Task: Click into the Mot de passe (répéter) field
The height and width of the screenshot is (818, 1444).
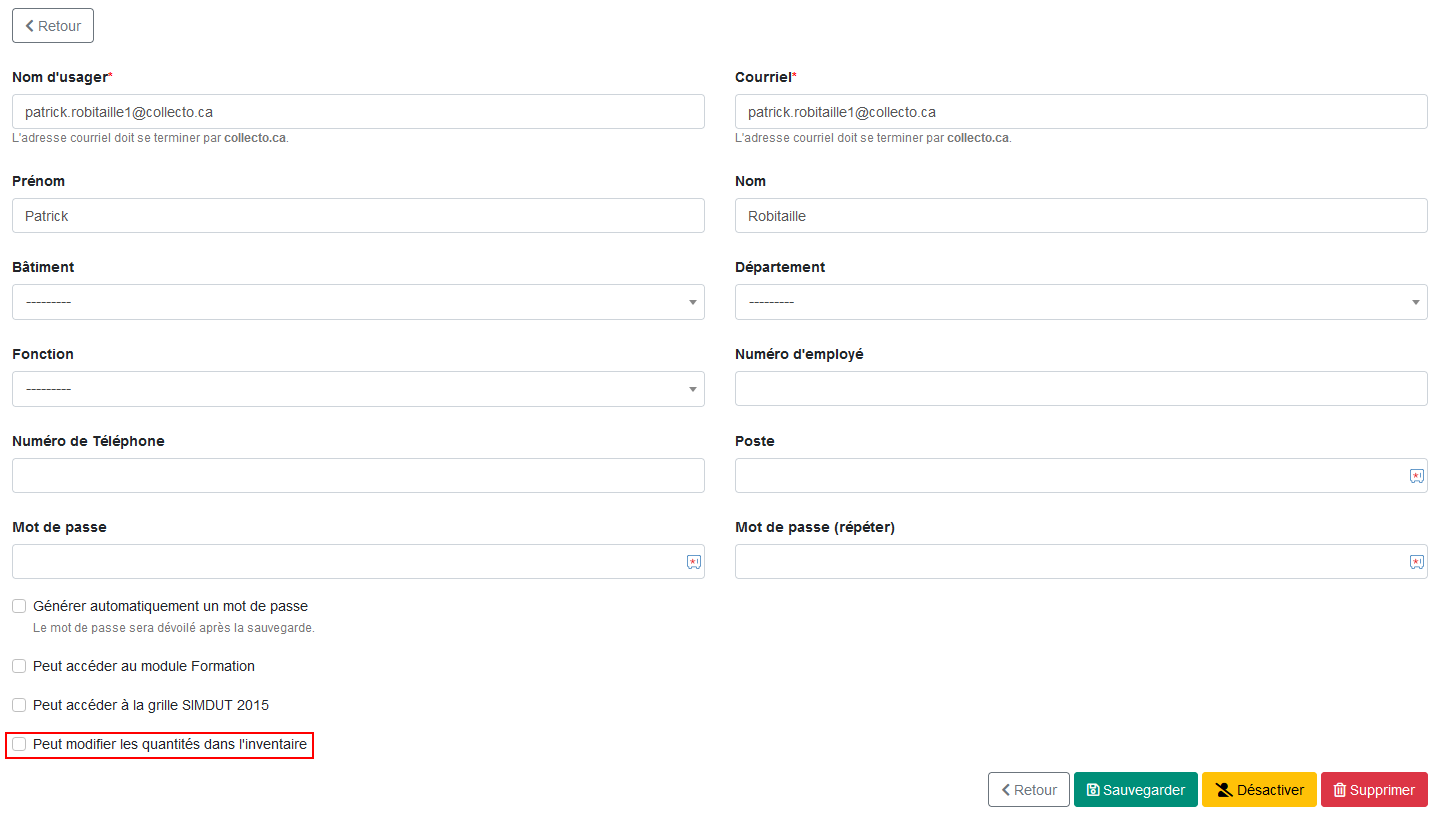Action: coord(1081,562)
